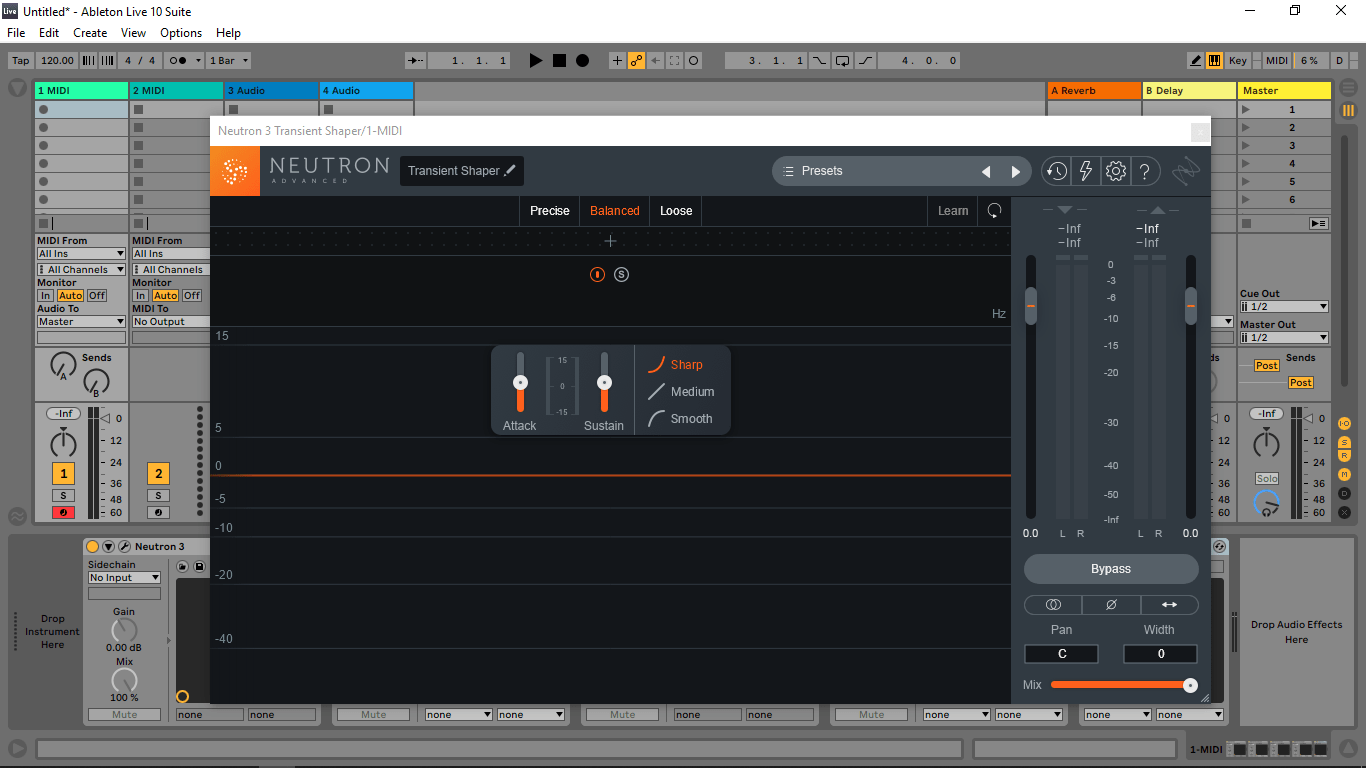Click the MIDI arrangement overdub plus icon
Viewport: 1366px width, 768px height.
click(x=617, y=61)
